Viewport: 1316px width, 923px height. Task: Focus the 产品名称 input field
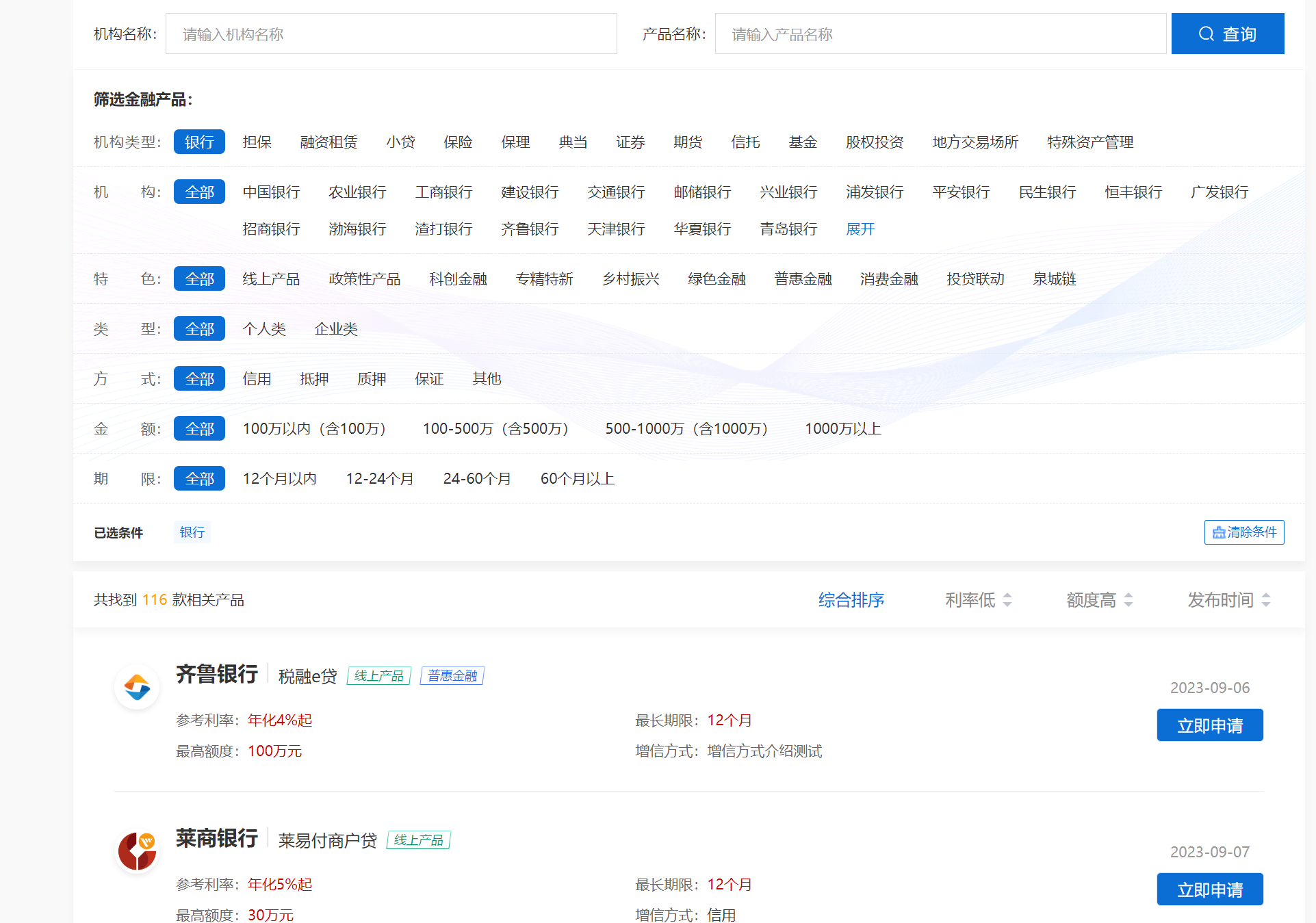pyautogui.click(x=940, y=34)
